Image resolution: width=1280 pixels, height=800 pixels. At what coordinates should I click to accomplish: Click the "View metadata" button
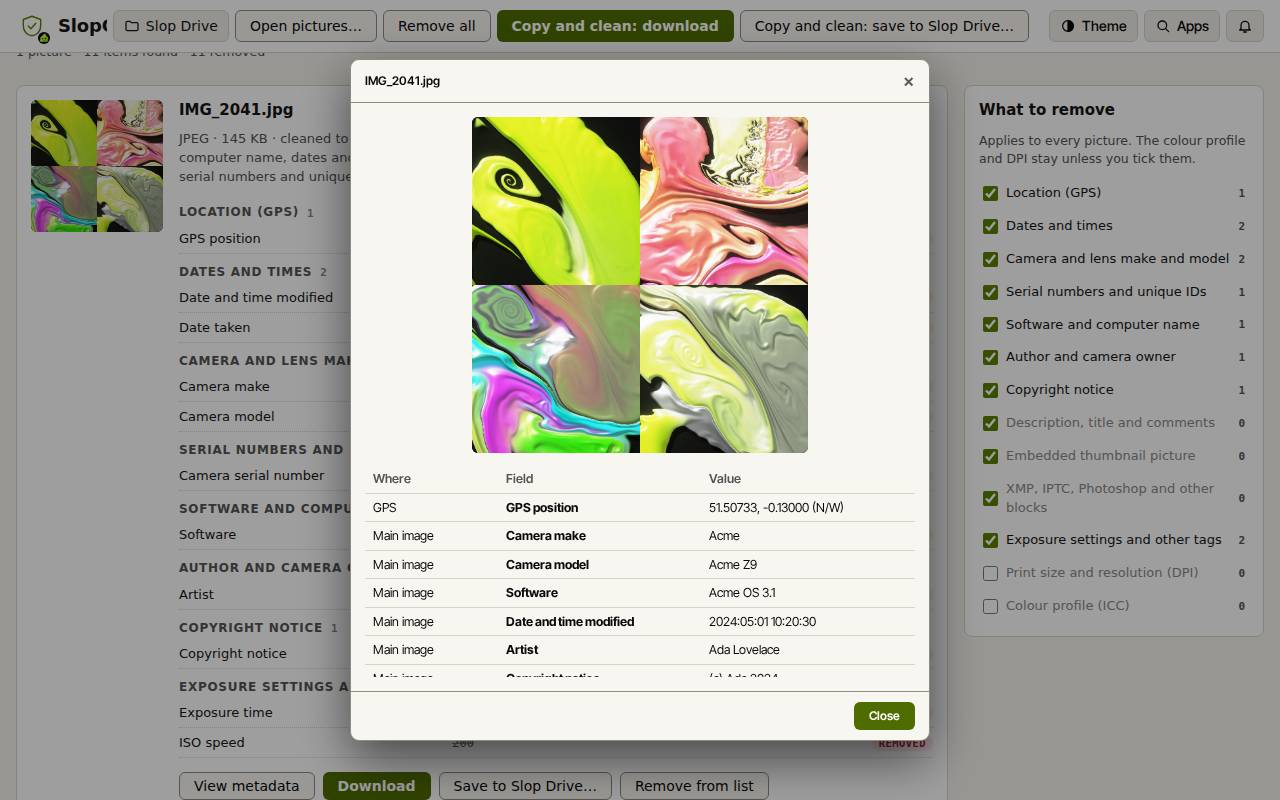247,786
